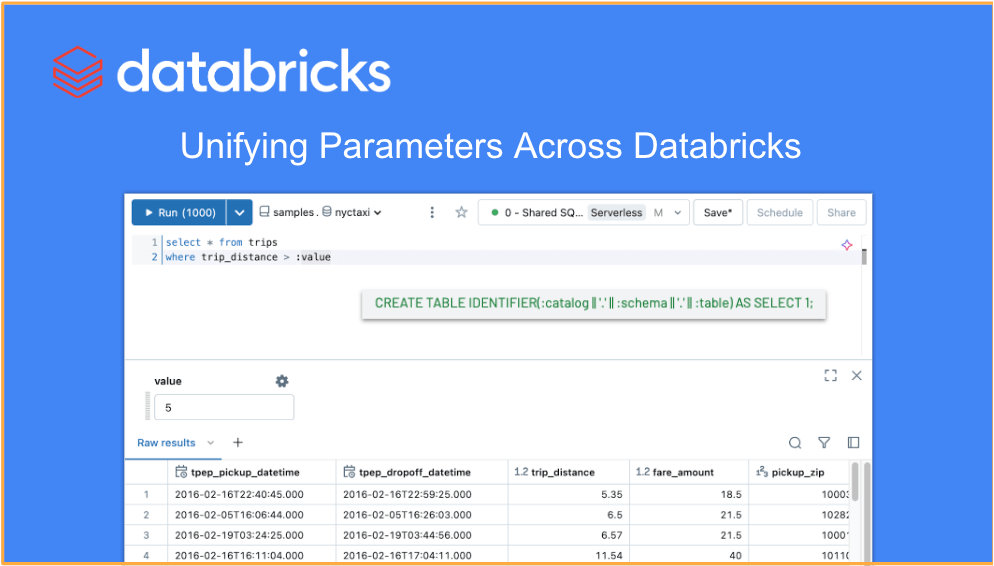Filter the results with funnel icon
This screenshot has width=994, height=566.
[x=824, y=442]
